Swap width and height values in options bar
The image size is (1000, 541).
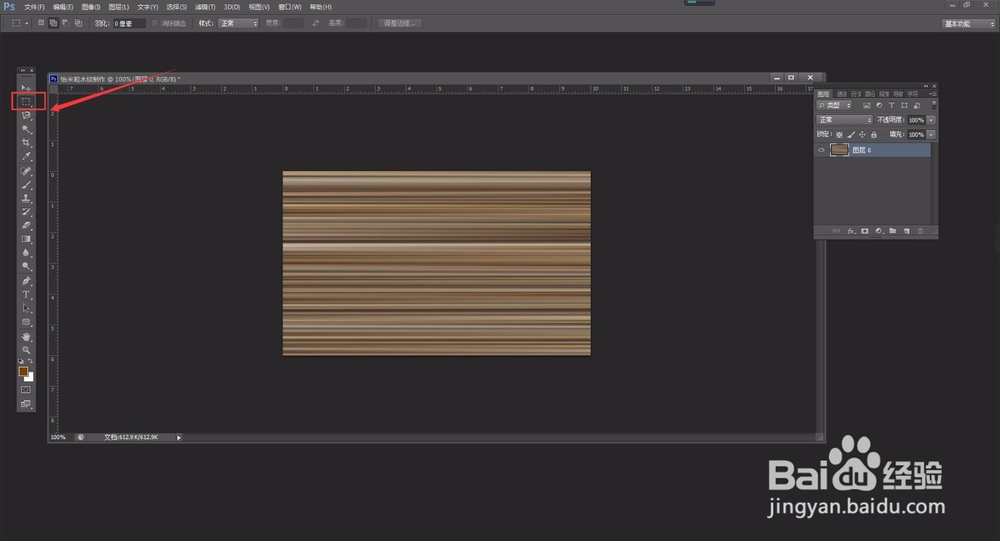pos(315,23)
